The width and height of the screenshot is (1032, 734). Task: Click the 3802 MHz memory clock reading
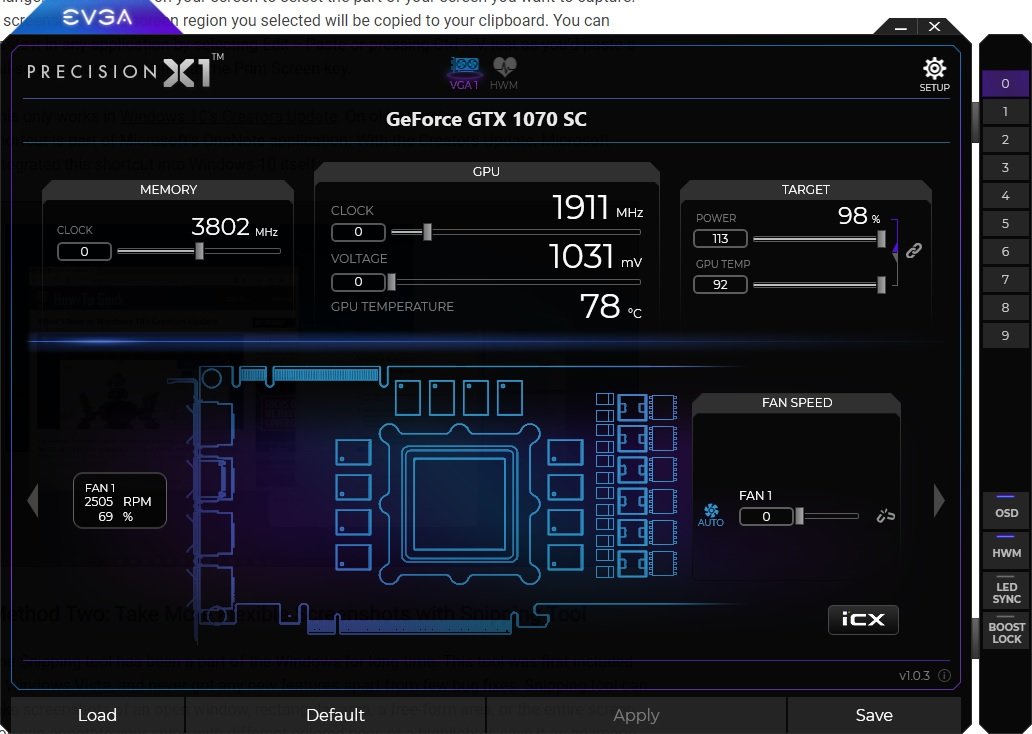point(234,227)
